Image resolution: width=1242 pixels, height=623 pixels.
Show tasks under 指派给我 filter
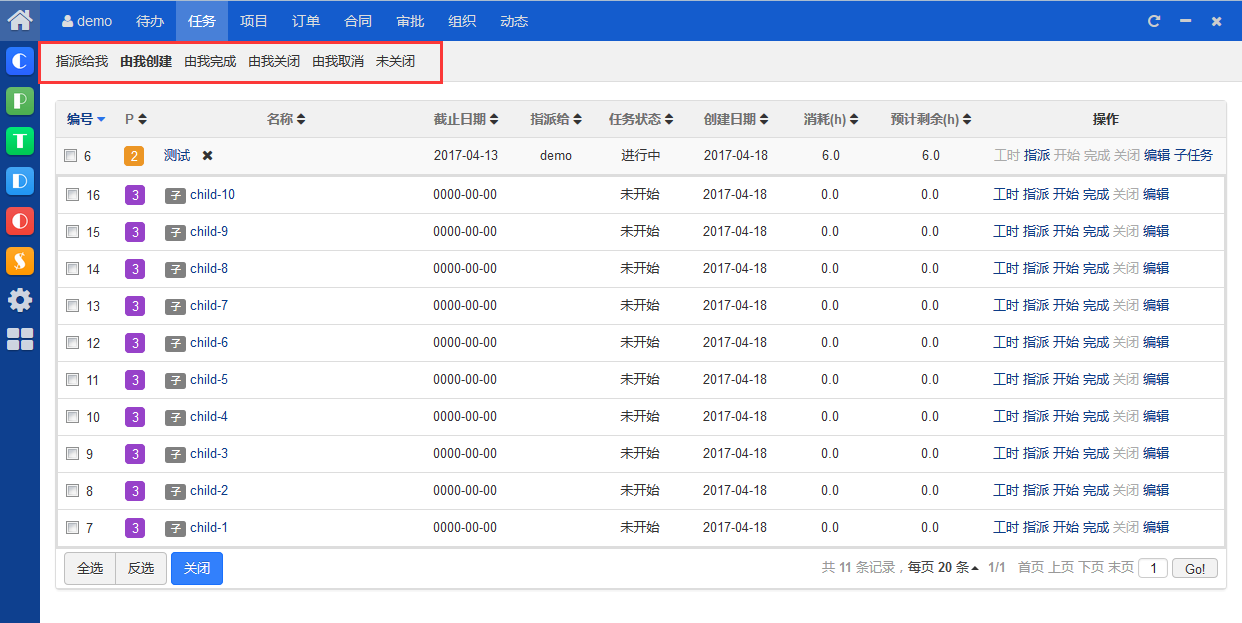click(x=82, y=62)
